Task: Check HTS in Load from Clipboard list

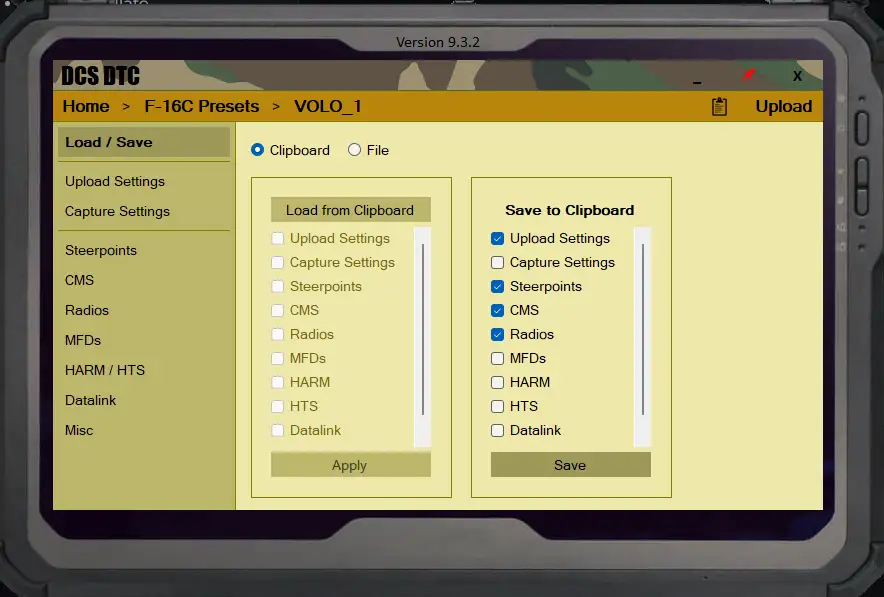Action: [x=277, y=406]
